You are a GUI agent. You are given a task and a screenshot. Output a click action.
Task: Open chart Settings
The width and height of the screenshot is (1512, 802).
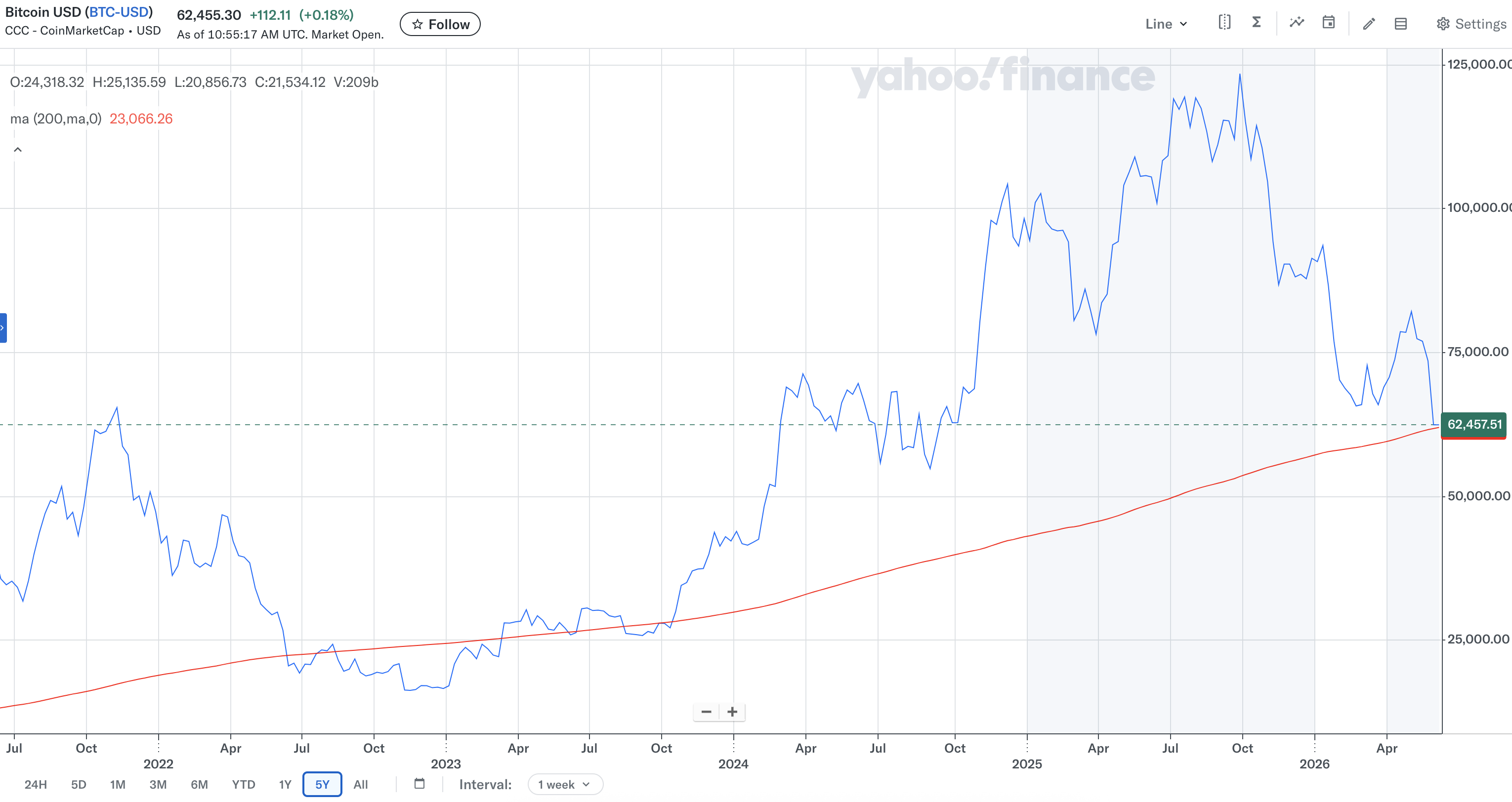click(x=1471, y=24)
